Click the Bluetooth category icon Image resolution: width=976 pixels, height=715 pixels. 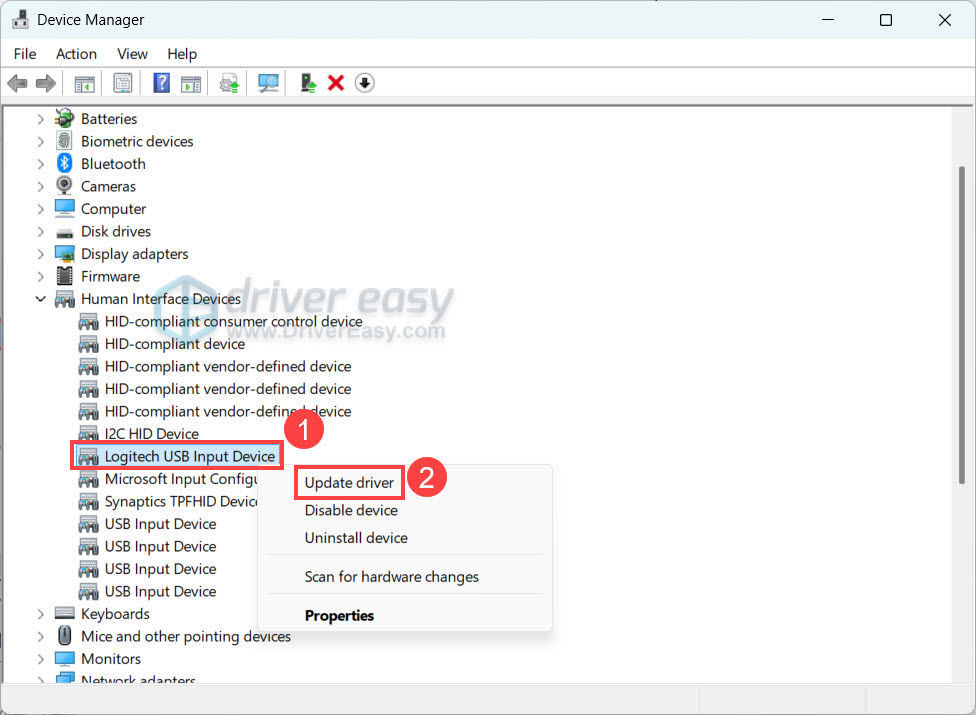coord(64,164)
